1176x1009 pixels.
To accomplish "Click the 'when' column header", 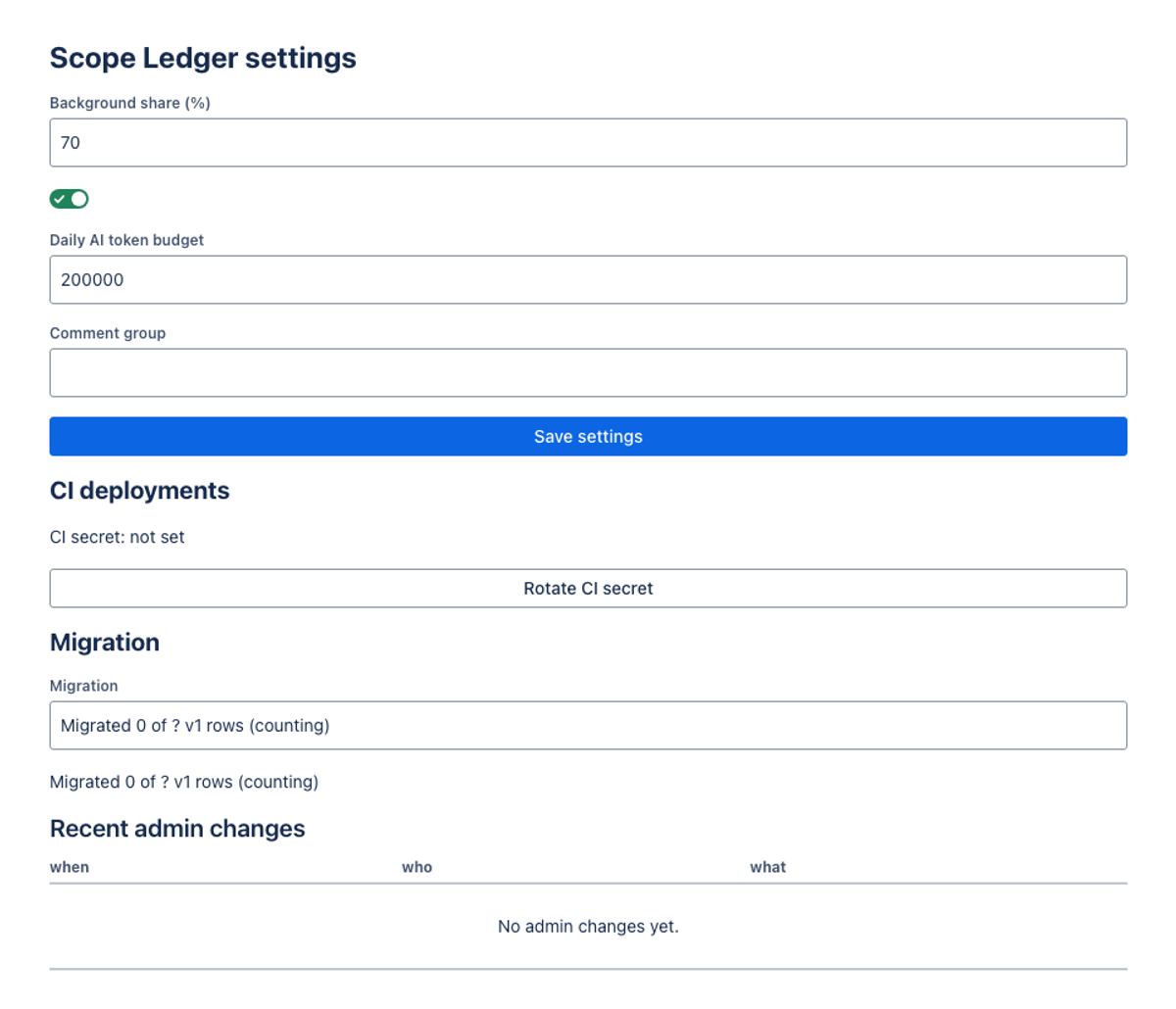I will click(x=70, y=867).
